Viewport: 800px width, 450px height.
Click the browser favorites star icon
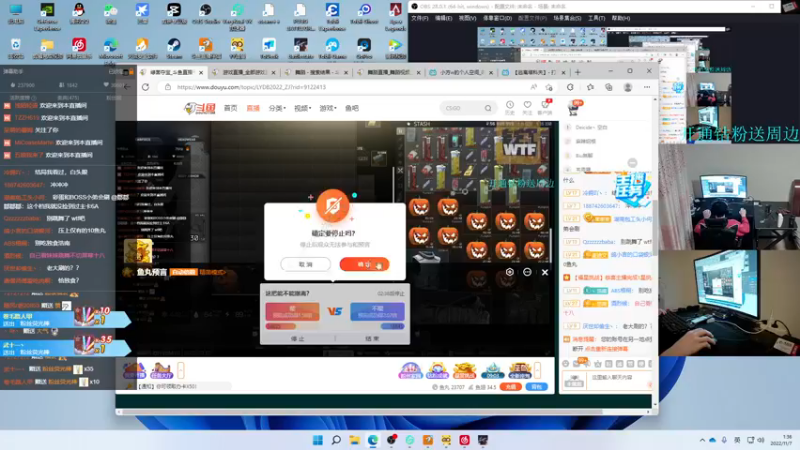pos(590,87)
